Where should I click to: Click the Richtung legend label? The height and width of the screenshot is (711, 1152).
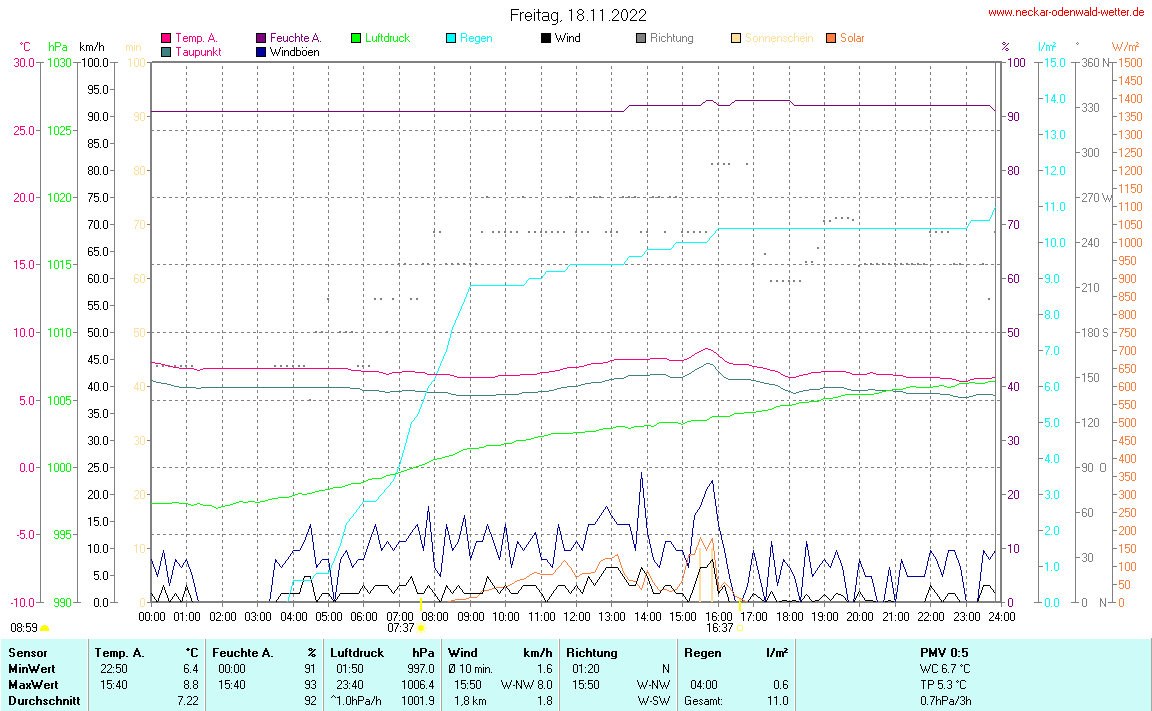(672, 38)
